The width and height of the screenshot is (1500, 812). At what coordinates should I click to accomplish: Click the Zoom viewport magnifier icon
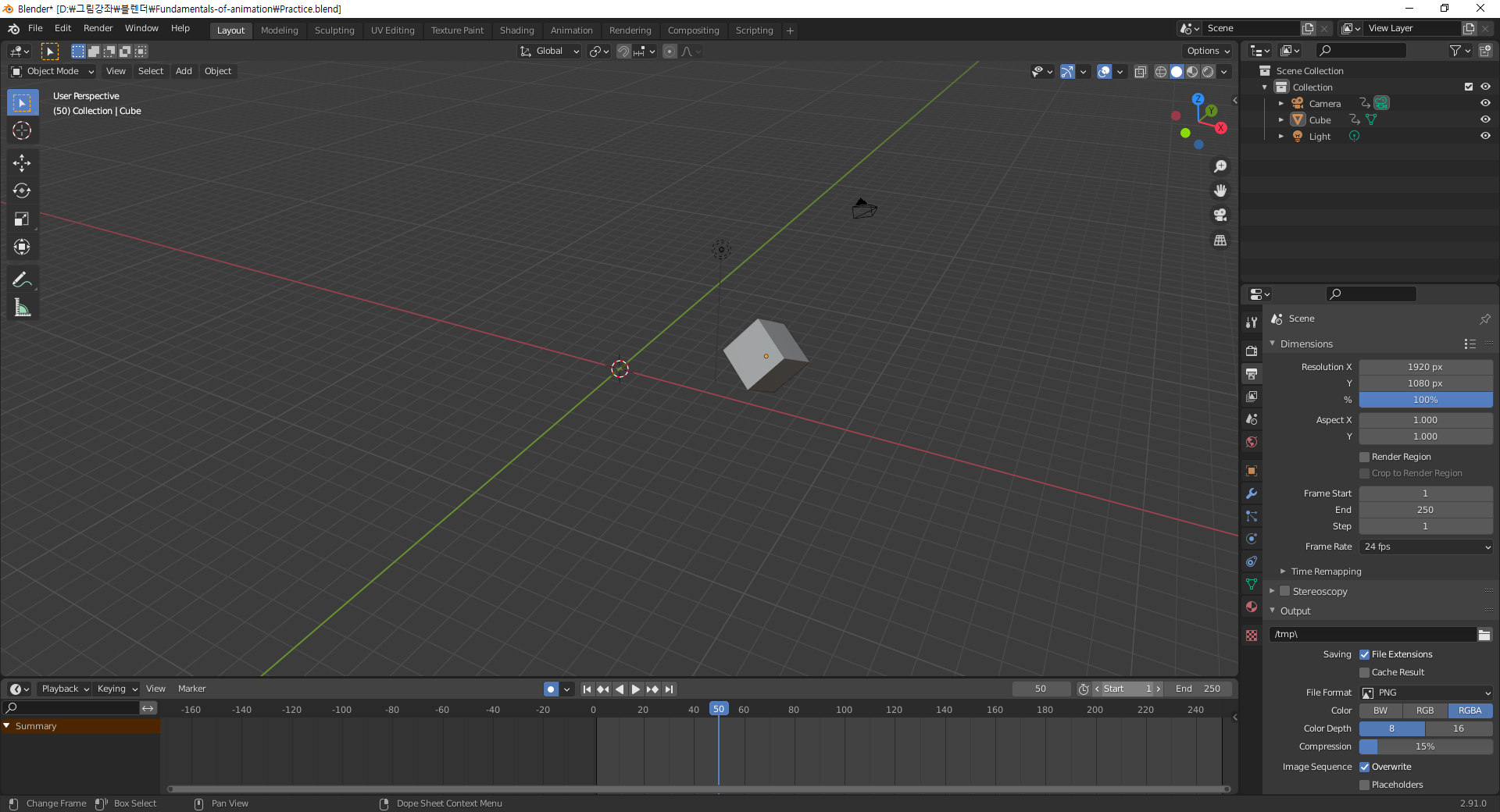(x=1220, y=166)
